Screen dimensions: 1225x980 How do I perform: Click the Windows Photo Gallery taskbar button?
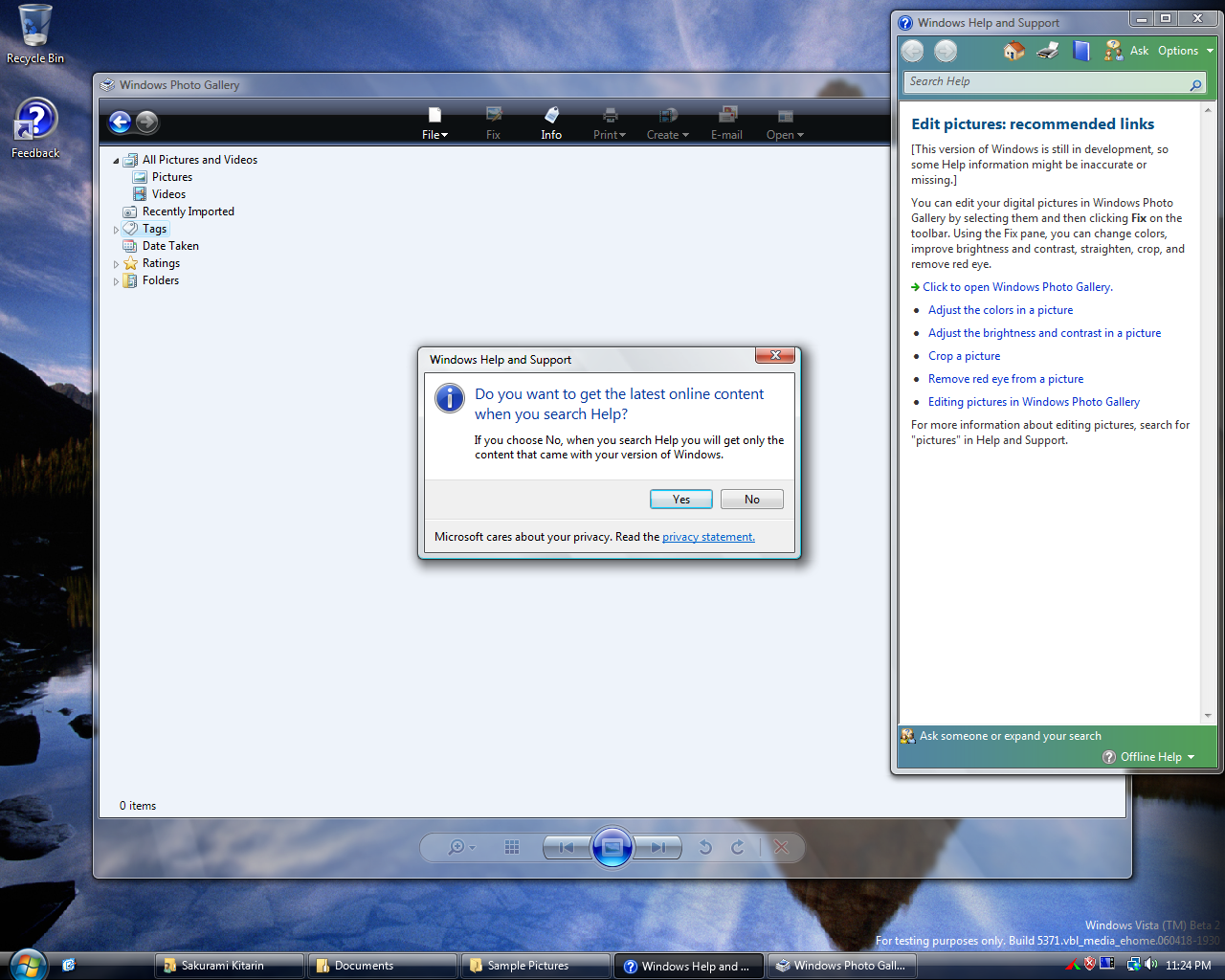point(842,966)
